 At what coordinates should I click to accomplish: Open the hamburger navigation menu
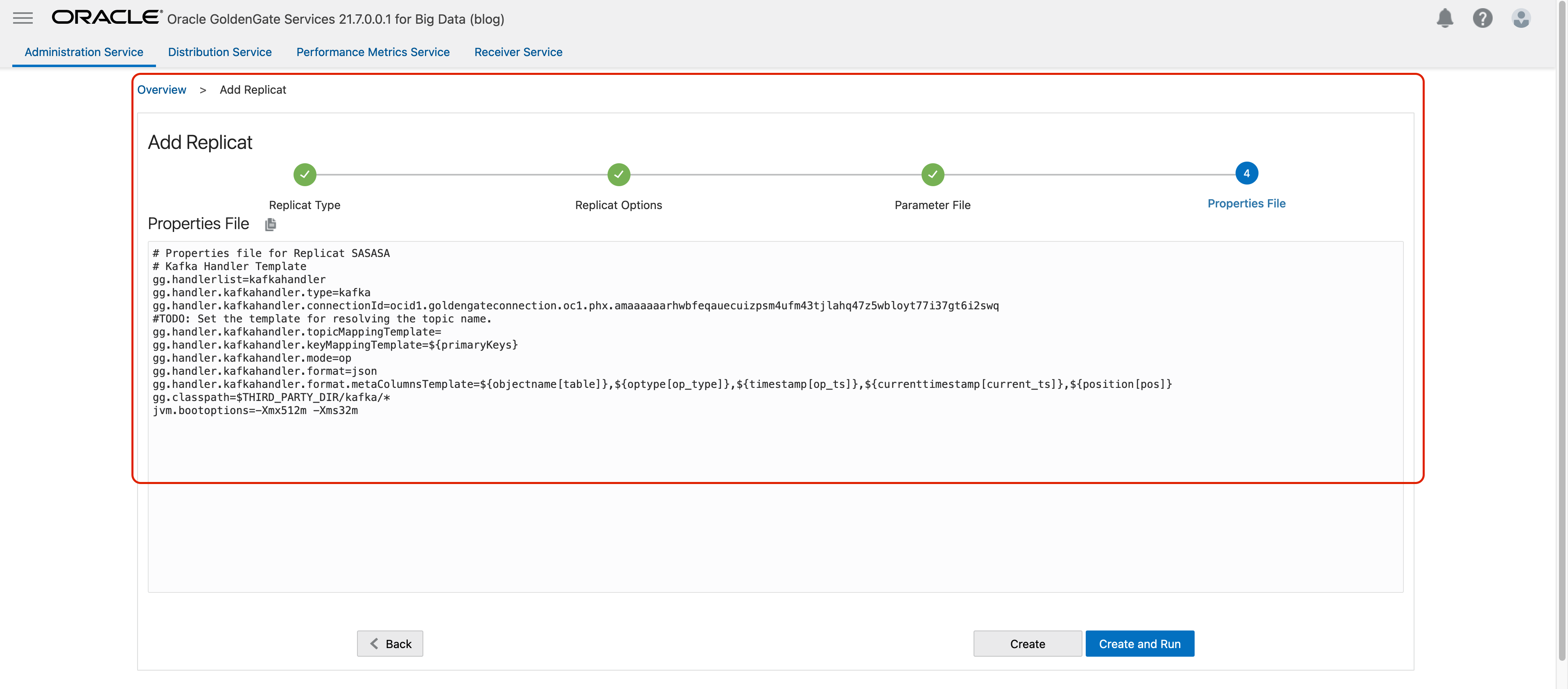pos(23,18)
